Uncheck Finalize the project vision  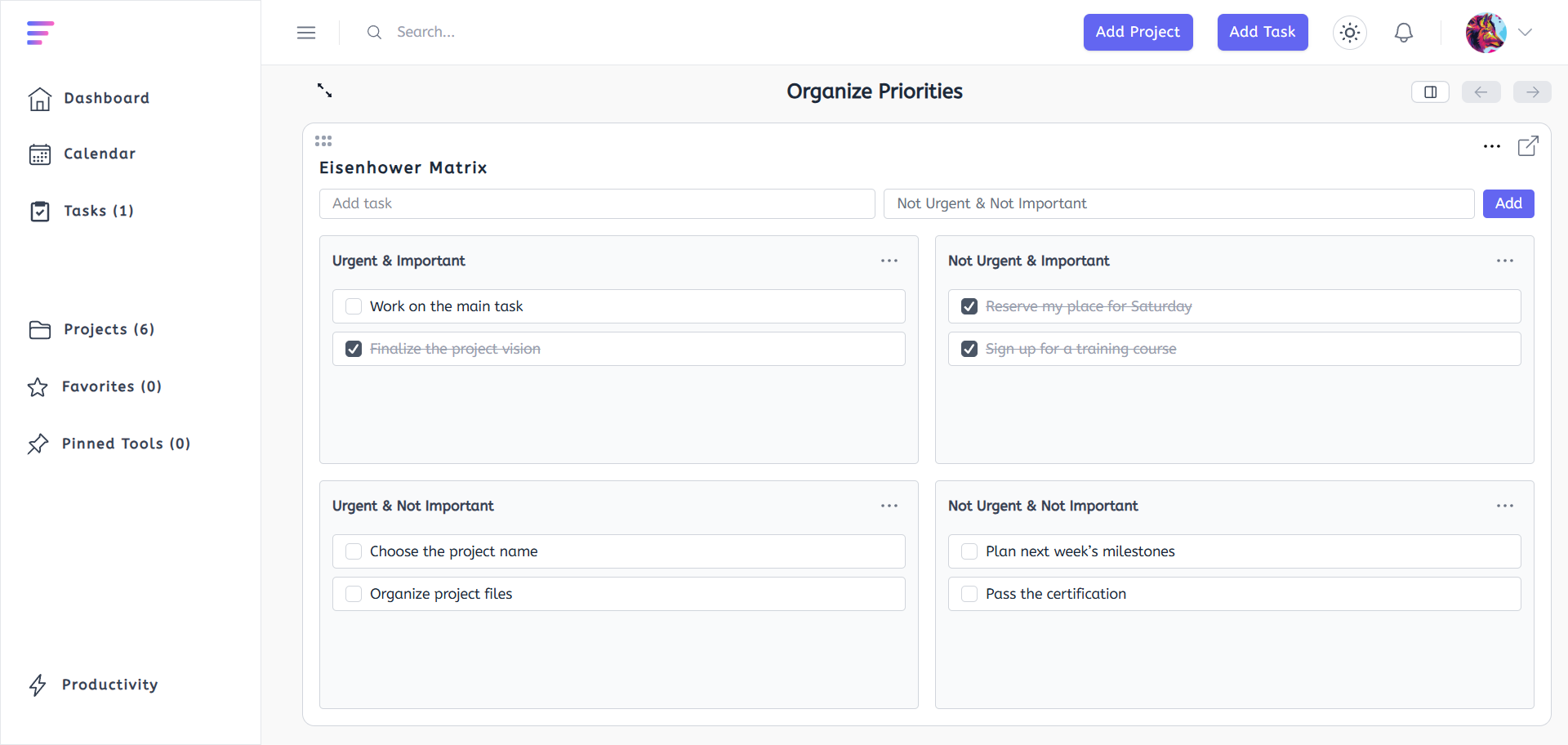tap(354, 349)
